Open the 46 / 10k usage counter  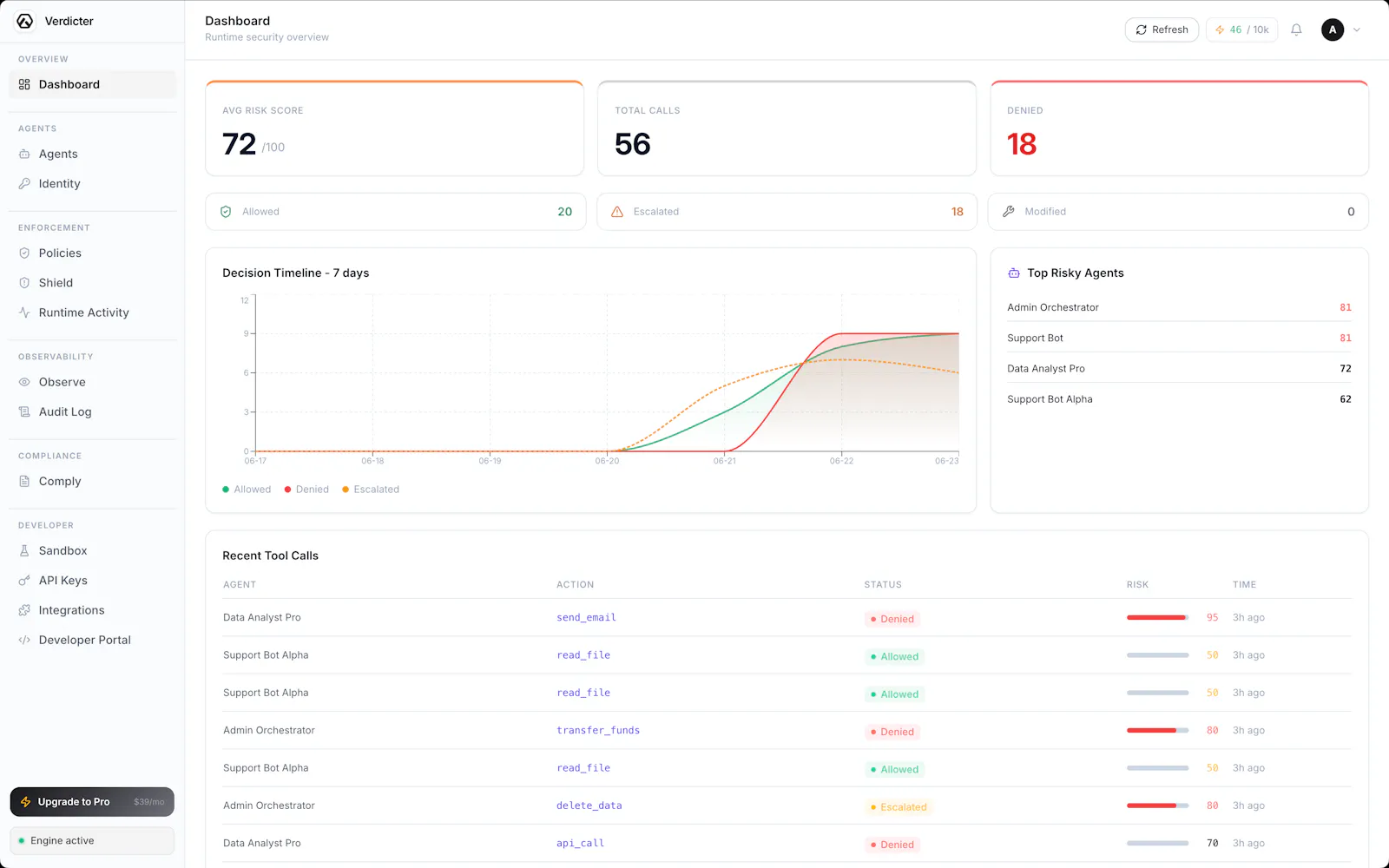click(x=1241, y=30)
